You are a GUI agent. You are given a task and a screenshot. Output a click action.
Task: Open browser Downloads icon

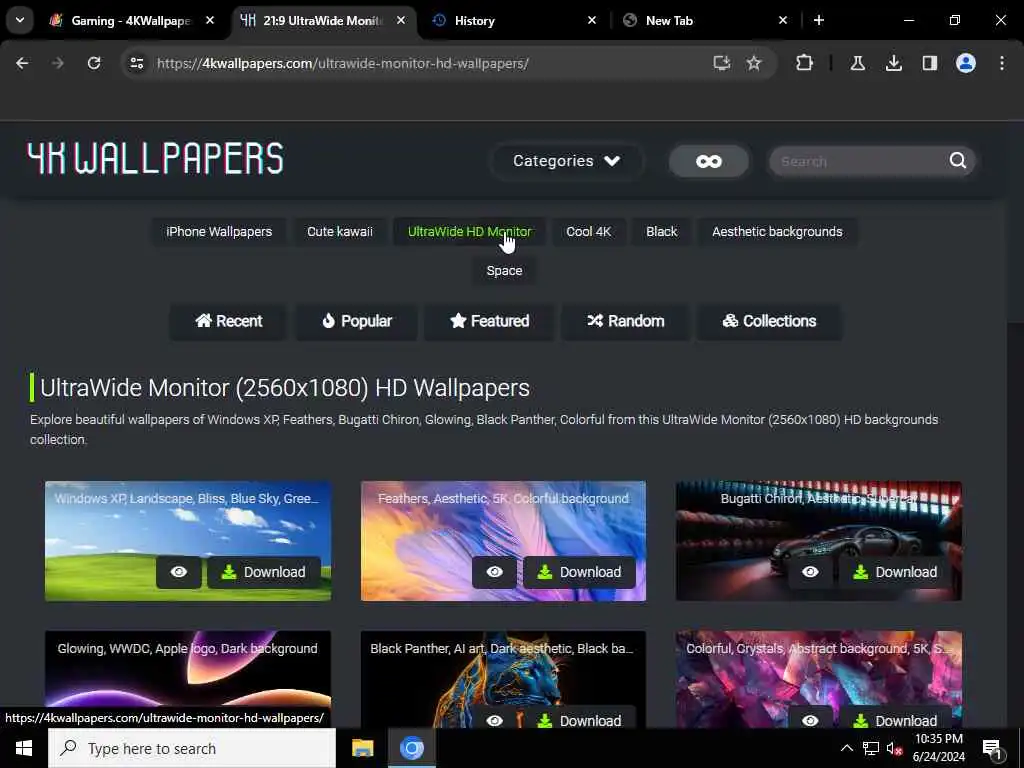[x=894, y=63]
